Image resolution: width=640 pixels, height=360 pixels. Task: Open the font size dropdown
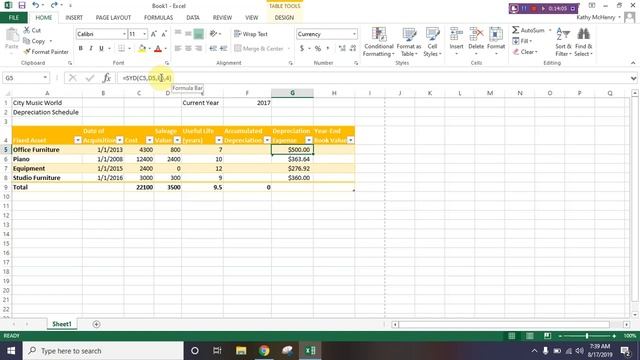pyautogui.click(x=144, y=34)
